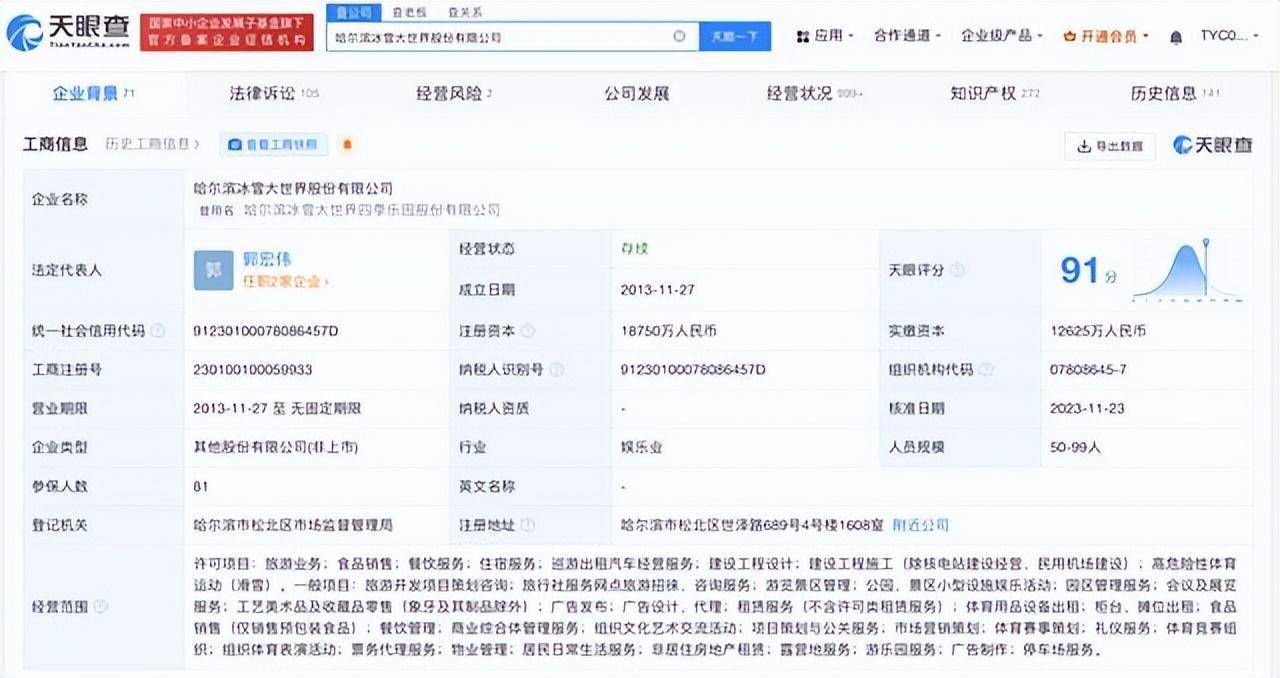This screenshot has height=678, width=1280.
Task: Click the 91分 score value
Action: coord(1088,270)
